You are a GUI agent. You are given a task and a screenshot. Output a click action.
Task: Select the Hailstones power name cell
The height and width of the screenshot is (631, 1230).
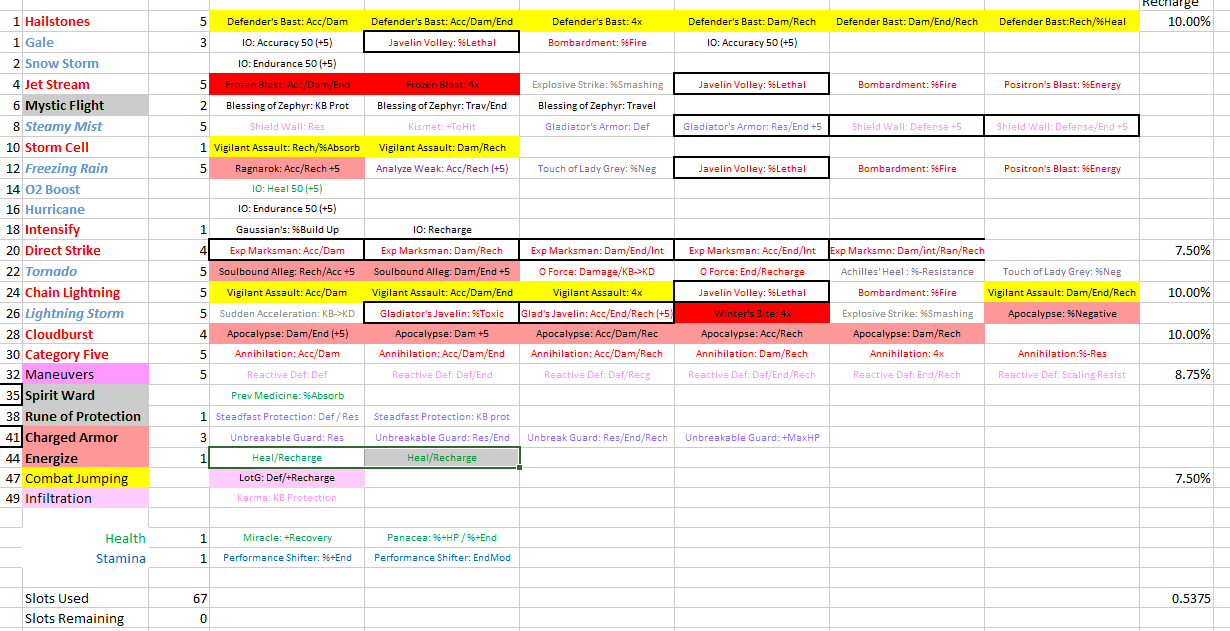(x=85, y=21)
